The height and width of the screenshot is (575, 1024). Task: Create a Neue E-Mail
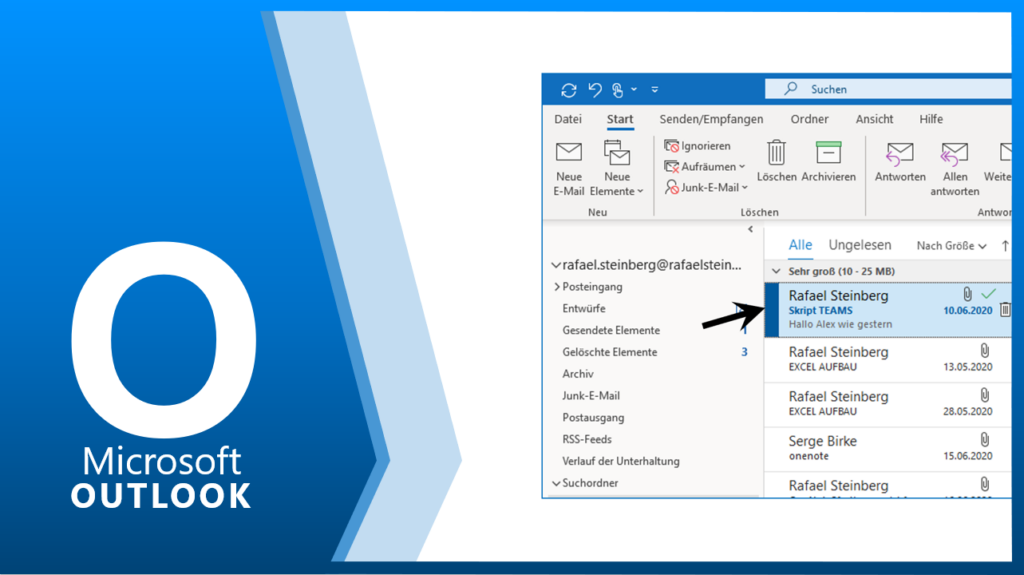pos(569,169)
